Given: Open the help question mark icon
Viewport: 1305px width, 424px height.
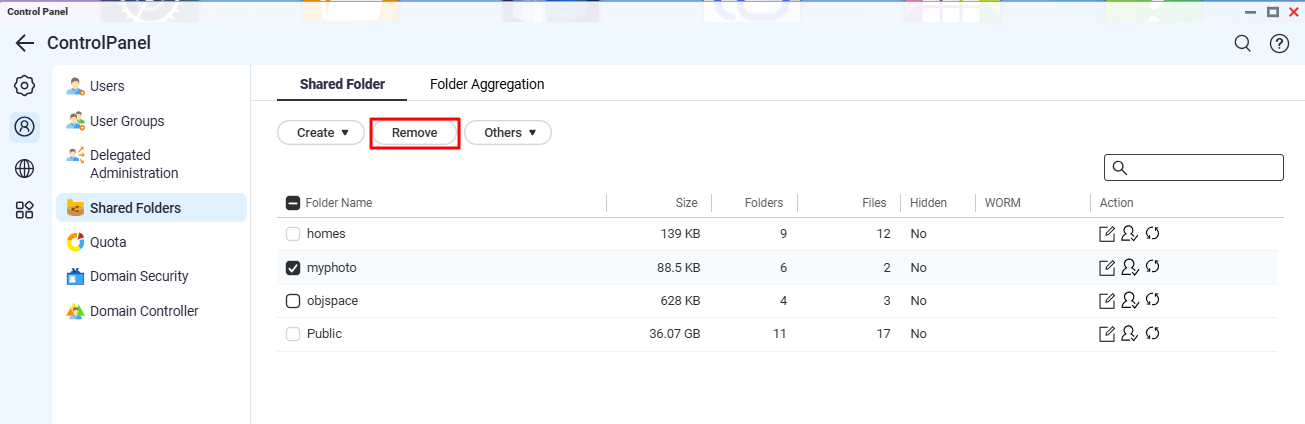Looking at the screenshot, I should [x=1279, y=43].
